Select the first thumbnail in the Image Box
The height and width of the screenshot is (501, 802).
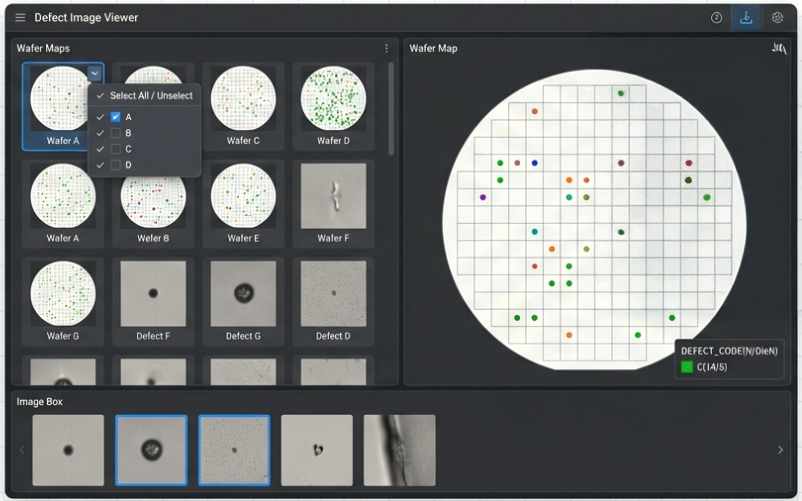68,450
